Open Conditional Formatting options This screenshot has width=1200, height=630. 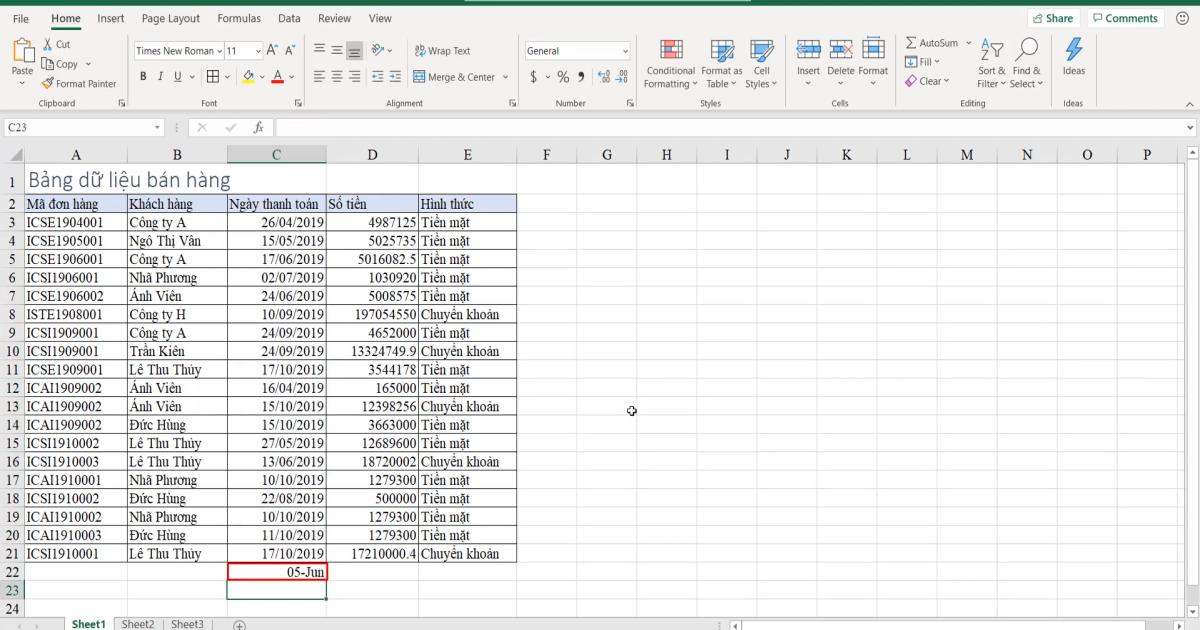click(669, 64)
